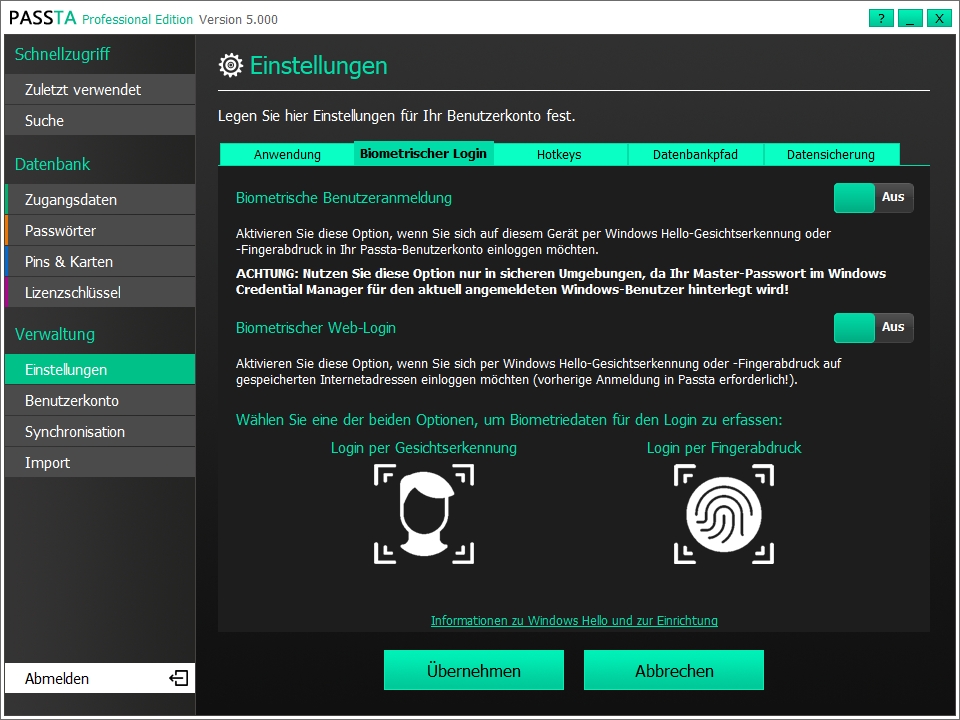
Task: Open the Hotkeys tab
Action: pos(559,154)
